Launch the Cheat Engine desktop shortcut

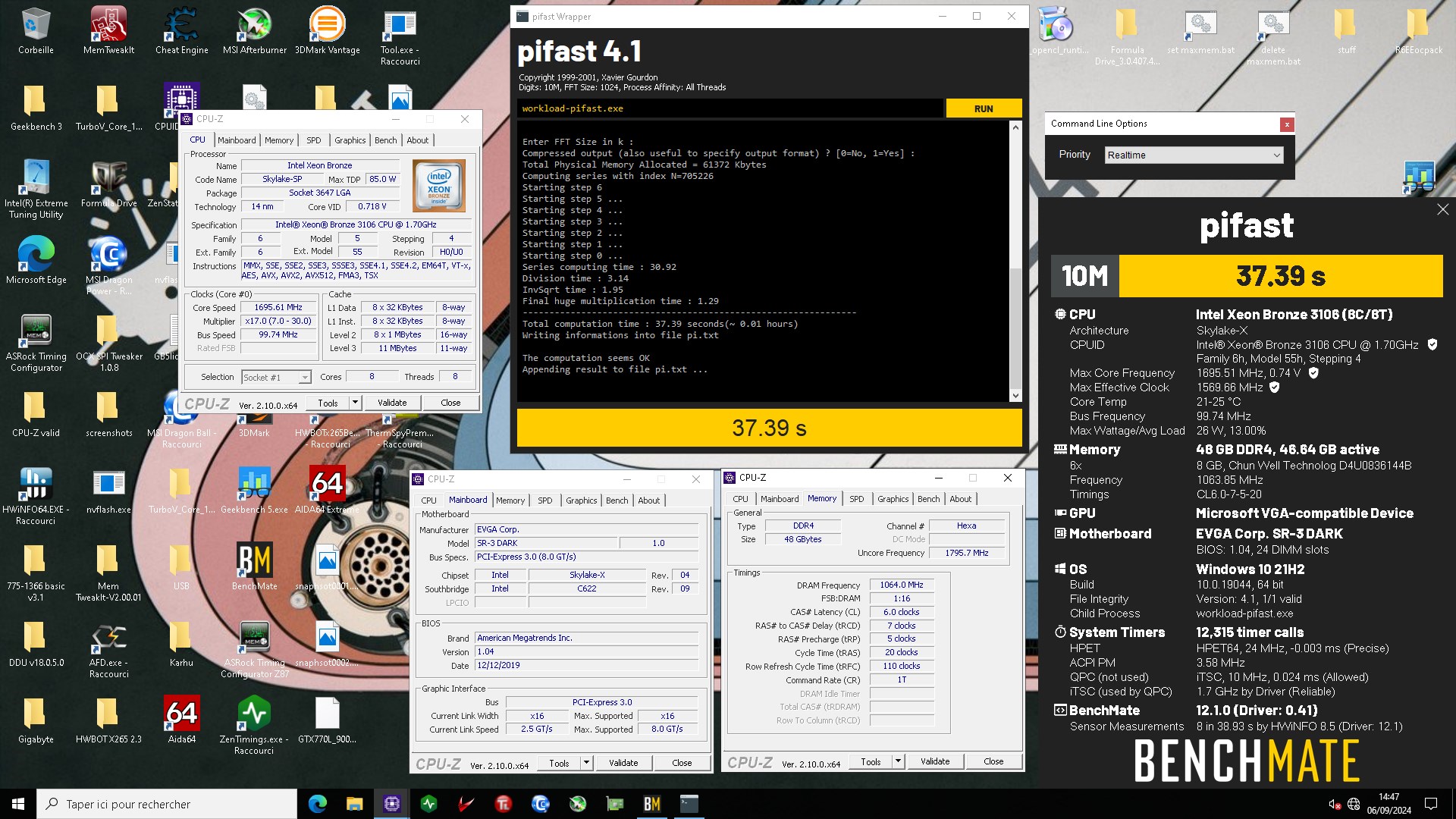click(x=181, y=30)
